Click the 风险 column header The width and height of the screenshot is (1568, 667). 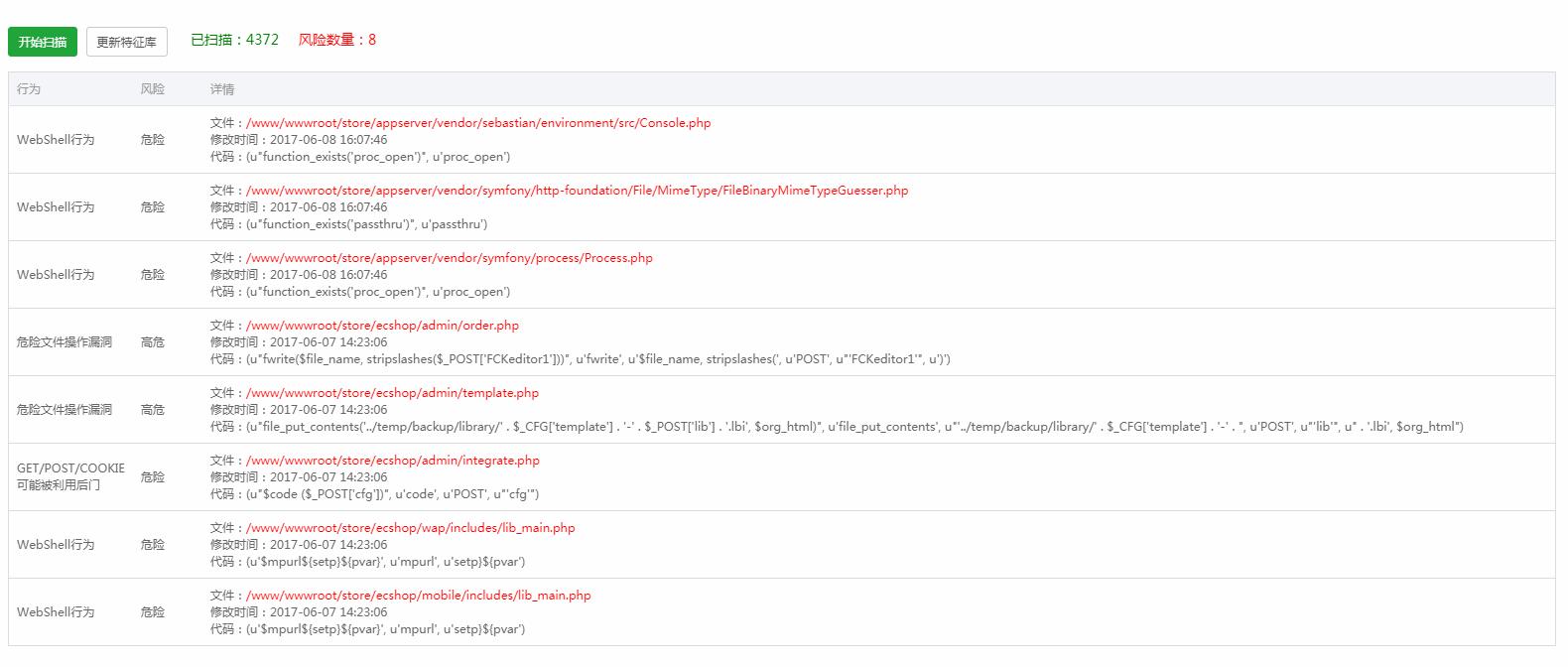(153, 89)
